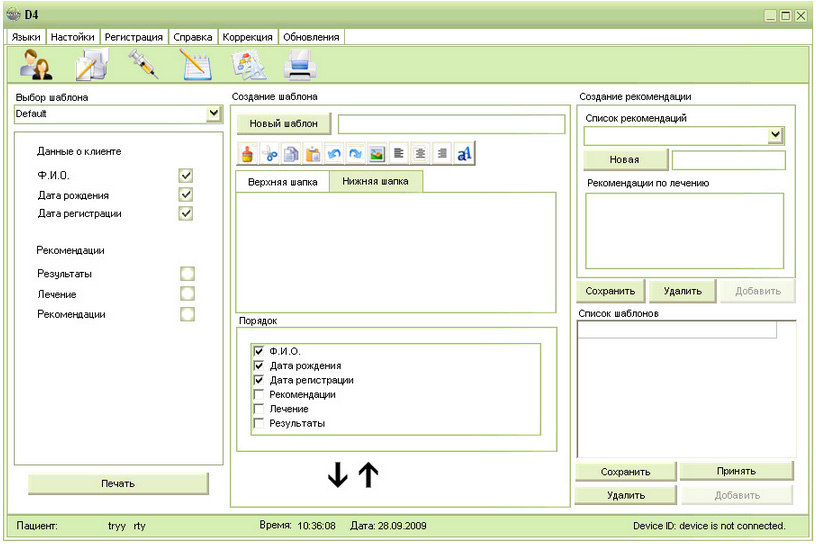Open the patients (two people) icon
Image resolution: width=818 pixels, height=546 pixels.
pos(37,65)
